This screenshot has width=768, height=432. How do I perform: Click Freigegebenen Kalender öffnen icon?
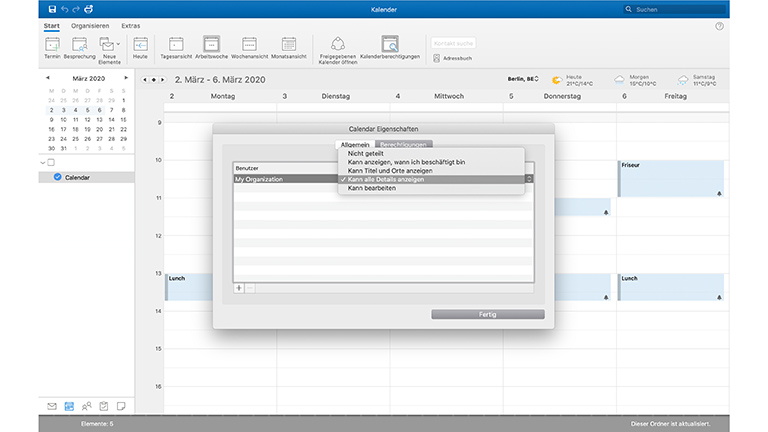point(334,44)
